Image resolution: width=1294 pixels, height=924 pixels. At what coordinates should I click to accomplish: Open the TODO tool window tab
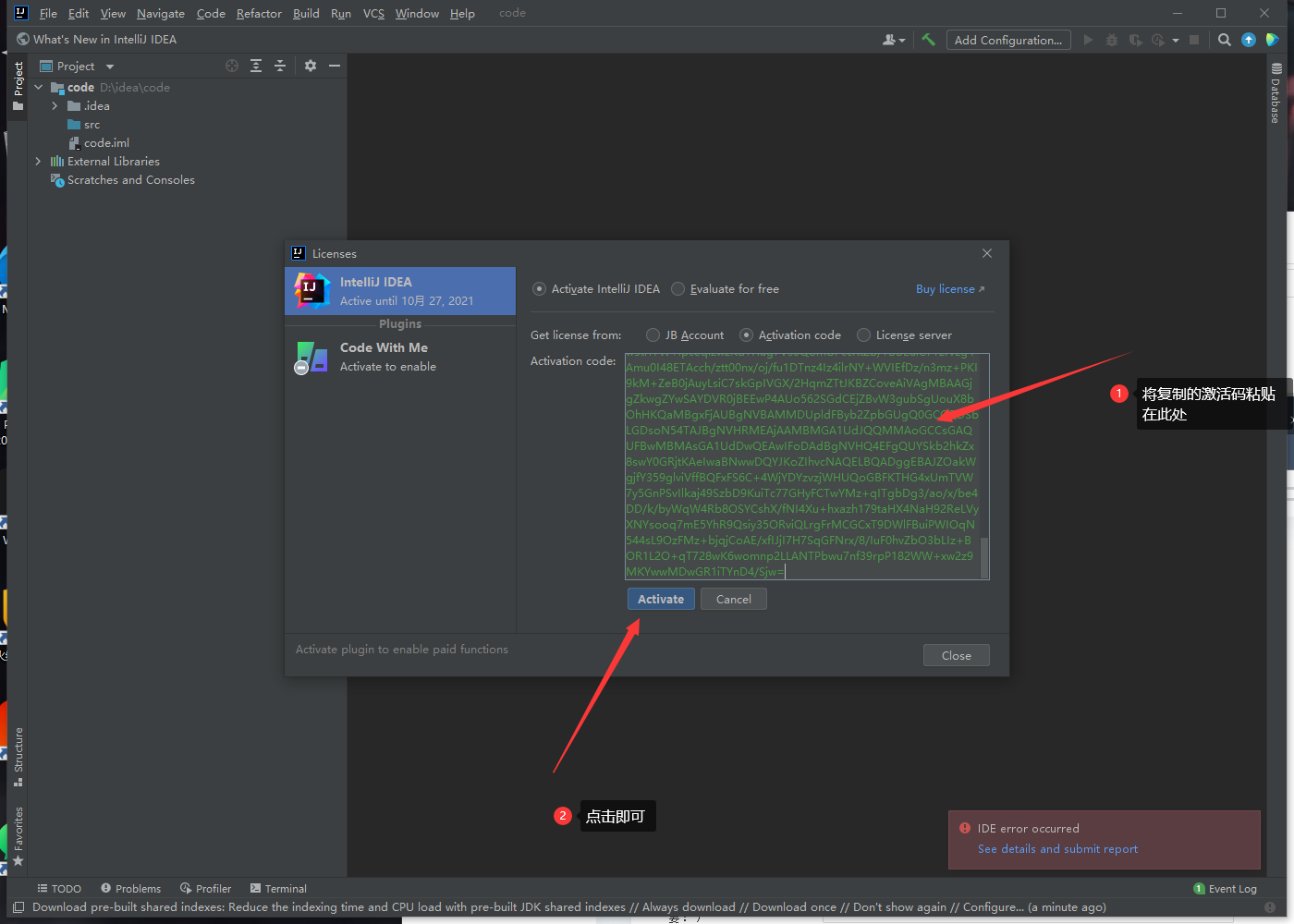59,889
